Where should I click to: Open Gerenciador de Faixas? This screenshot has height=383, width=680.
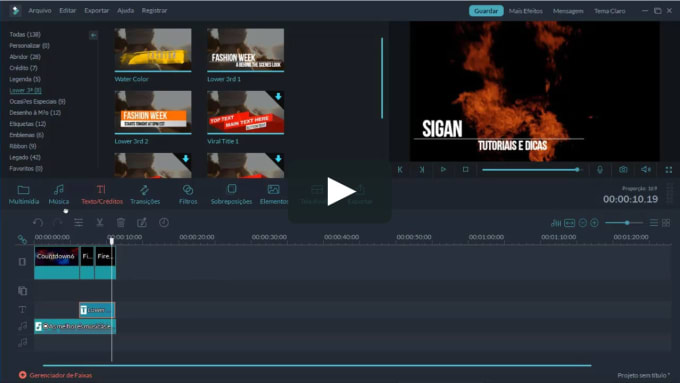pos(56,375)
